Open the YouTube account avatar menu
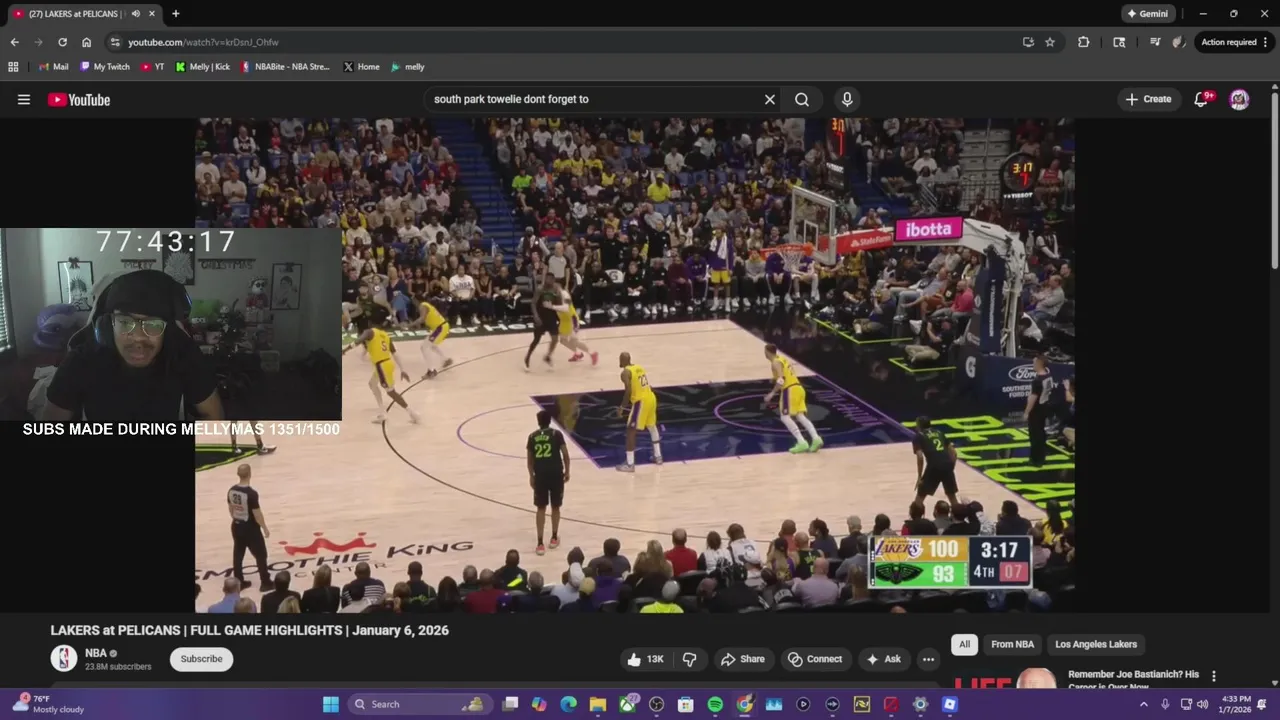The image size is (1280, 720). coord(1239,99)
